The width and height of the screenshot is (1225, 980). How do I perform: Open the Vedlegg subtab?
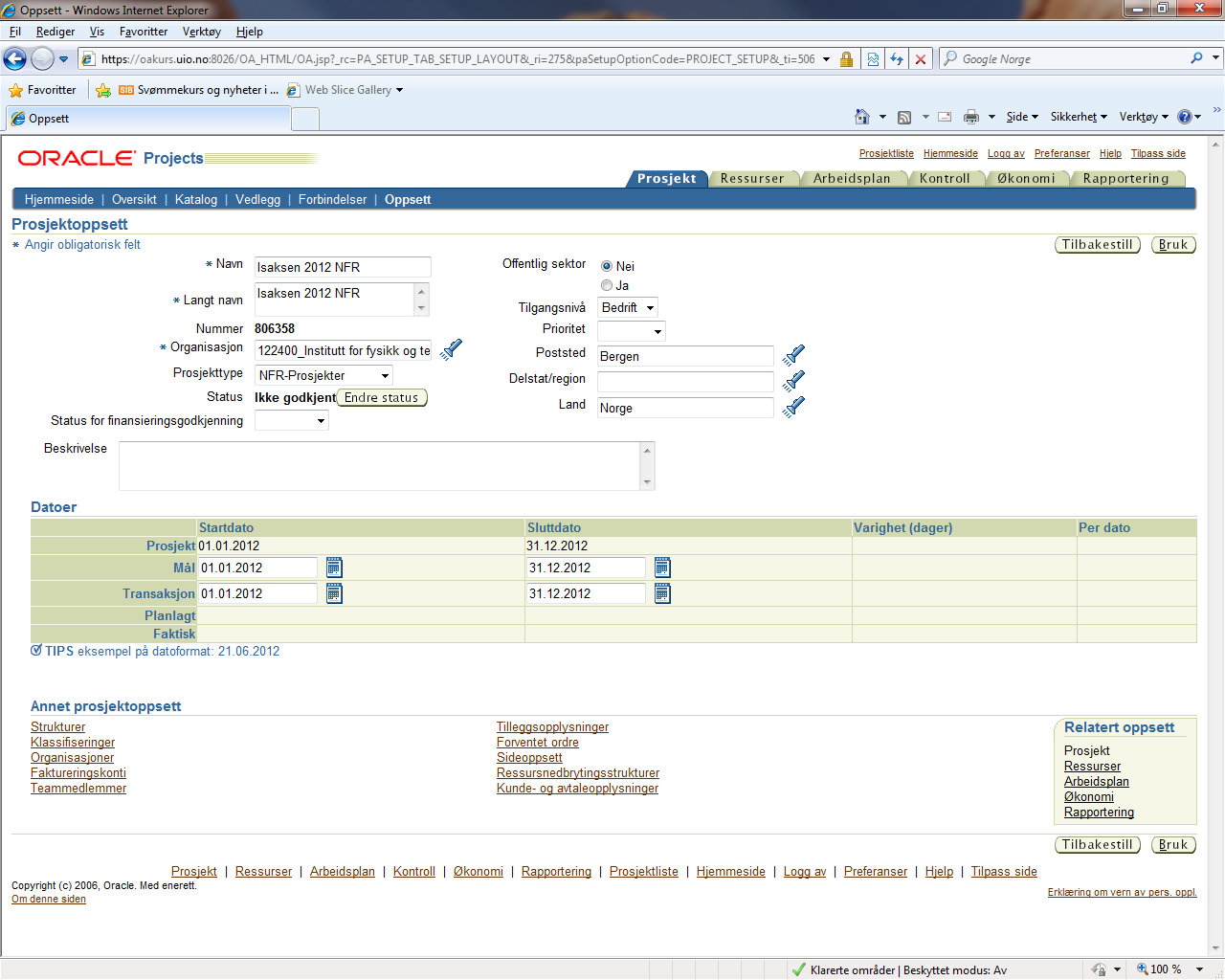coord(258,199)
